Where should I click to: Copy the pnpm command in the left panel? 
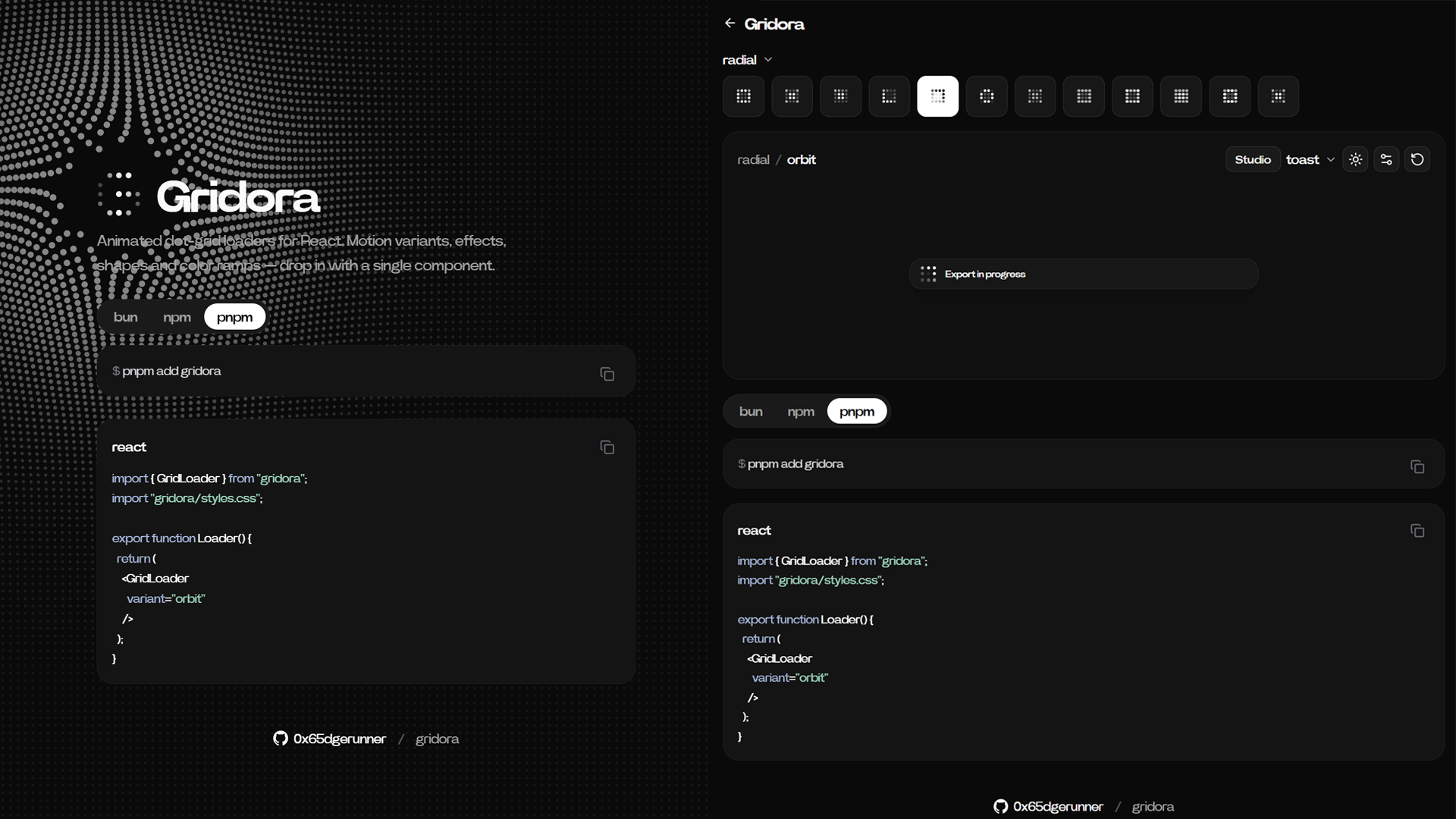(607, 374)
